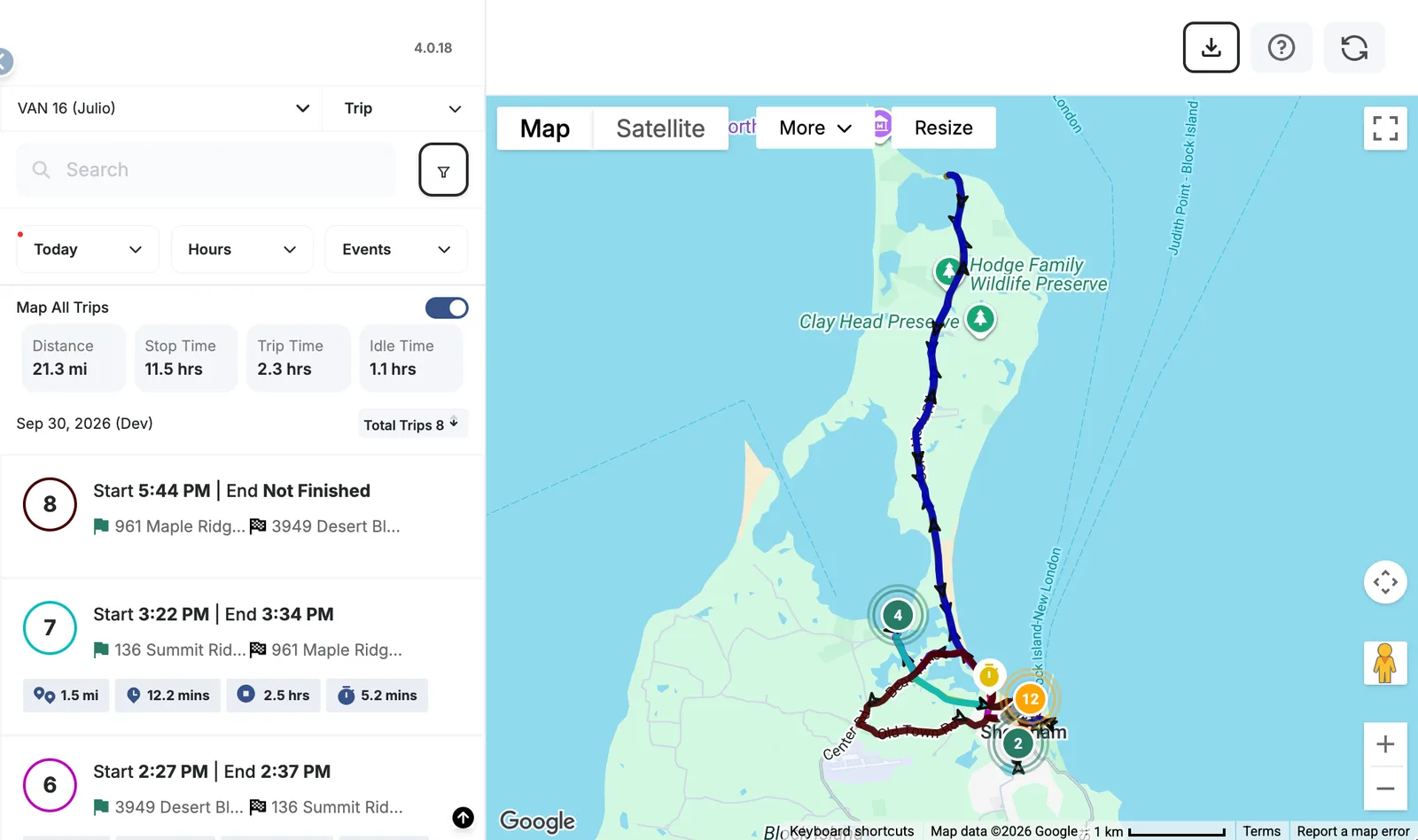The image size is (1418, 840).
Task: Open the map Terms link
Action: (x=1261, y=831)
